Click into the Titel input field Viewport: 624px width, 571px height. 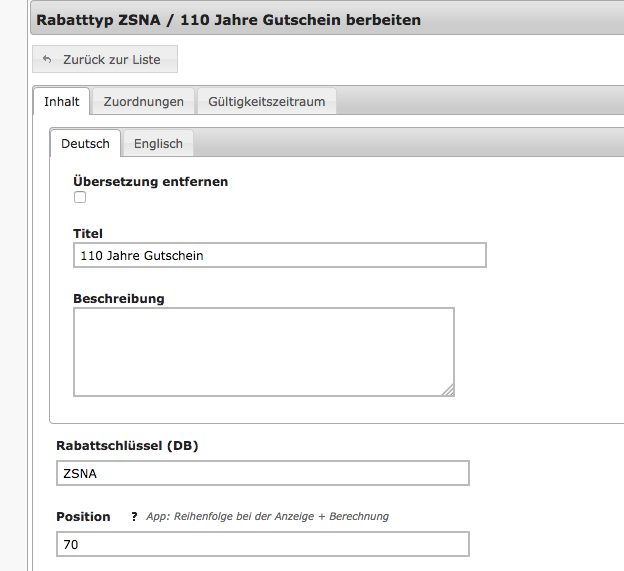coord(279,255)
